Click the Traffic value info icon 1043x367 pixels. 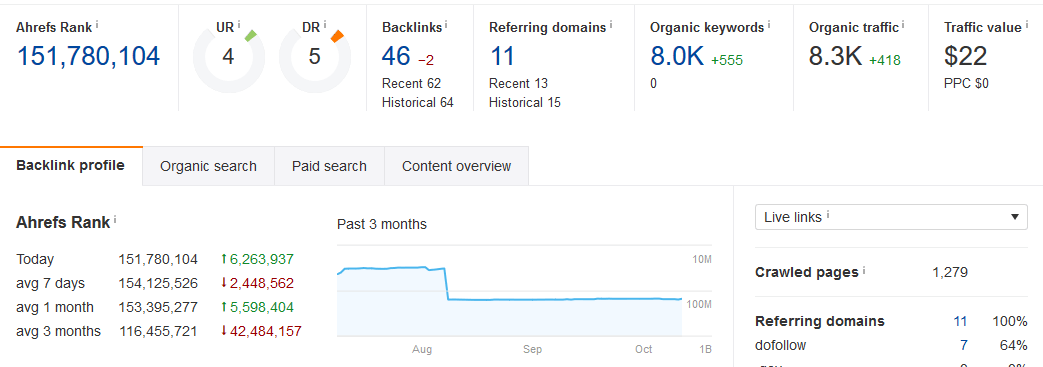[1026, 25]
